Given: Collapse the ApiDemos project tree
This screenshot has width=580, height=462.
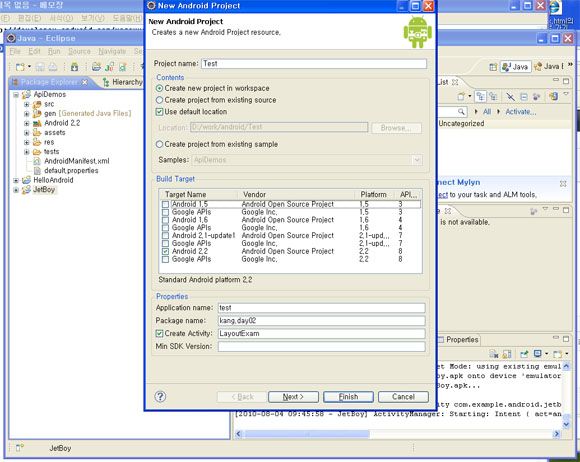Looking at the screenshot, I should click(x=16, y=95).
